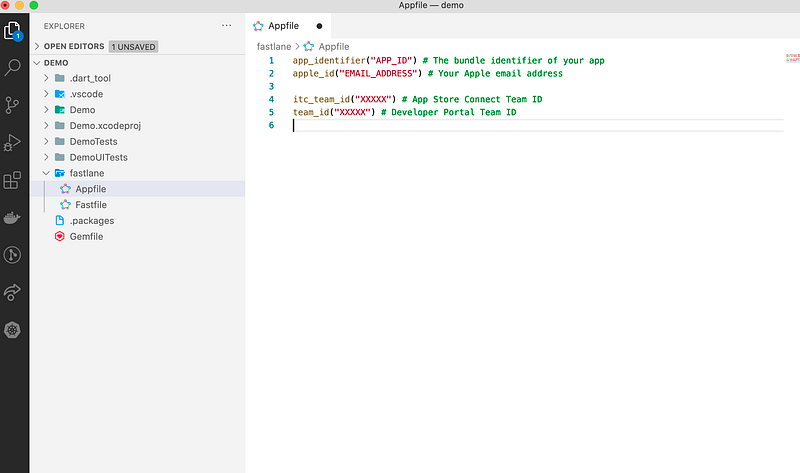Screen dimensions: 800x473
Task: Click the .vscode folder icon
Action: tap(60, 94)
